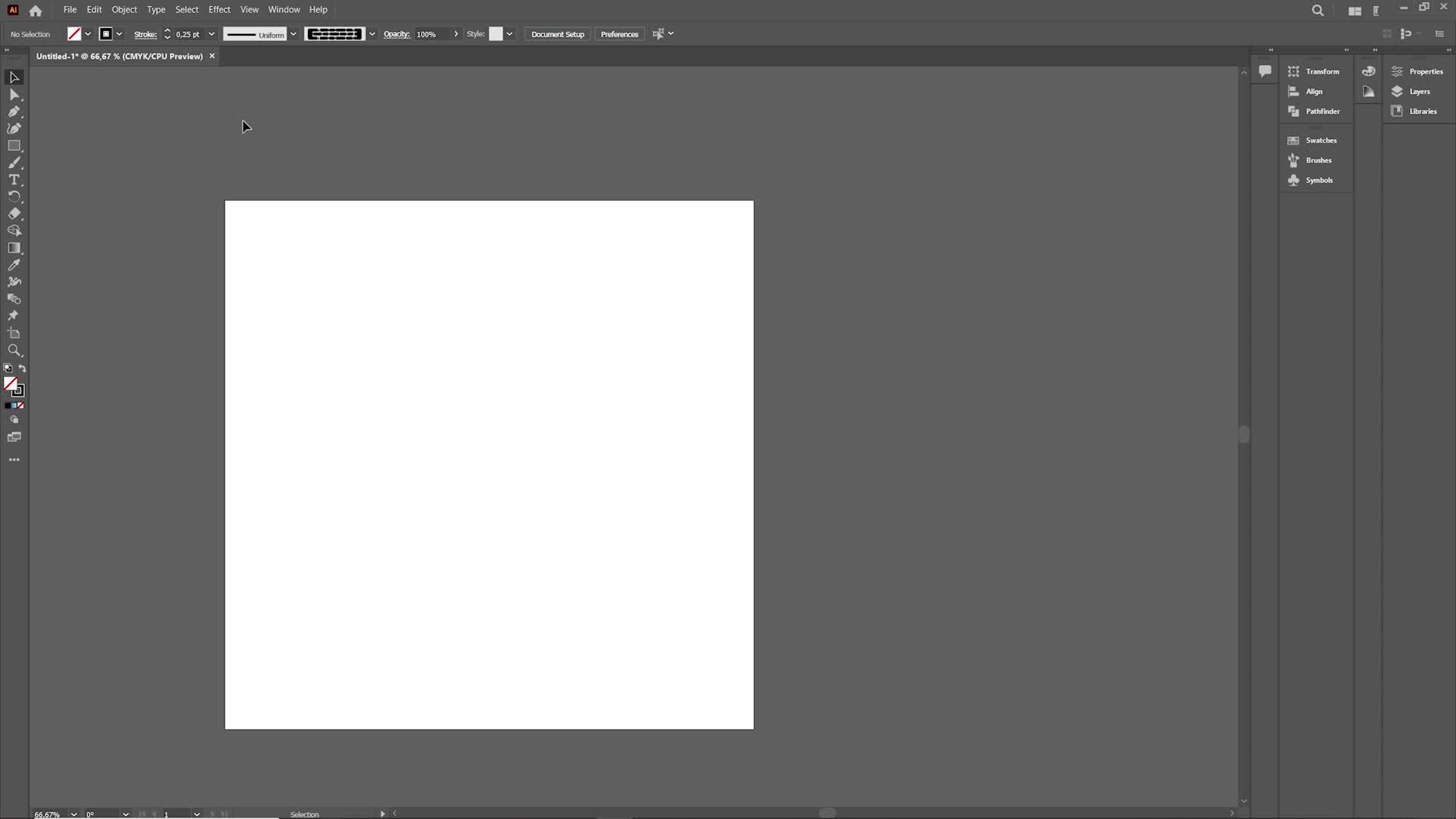The height and width of the screenshot is (819, 1456).
Task: Open the Window menu
Action: 284,10
